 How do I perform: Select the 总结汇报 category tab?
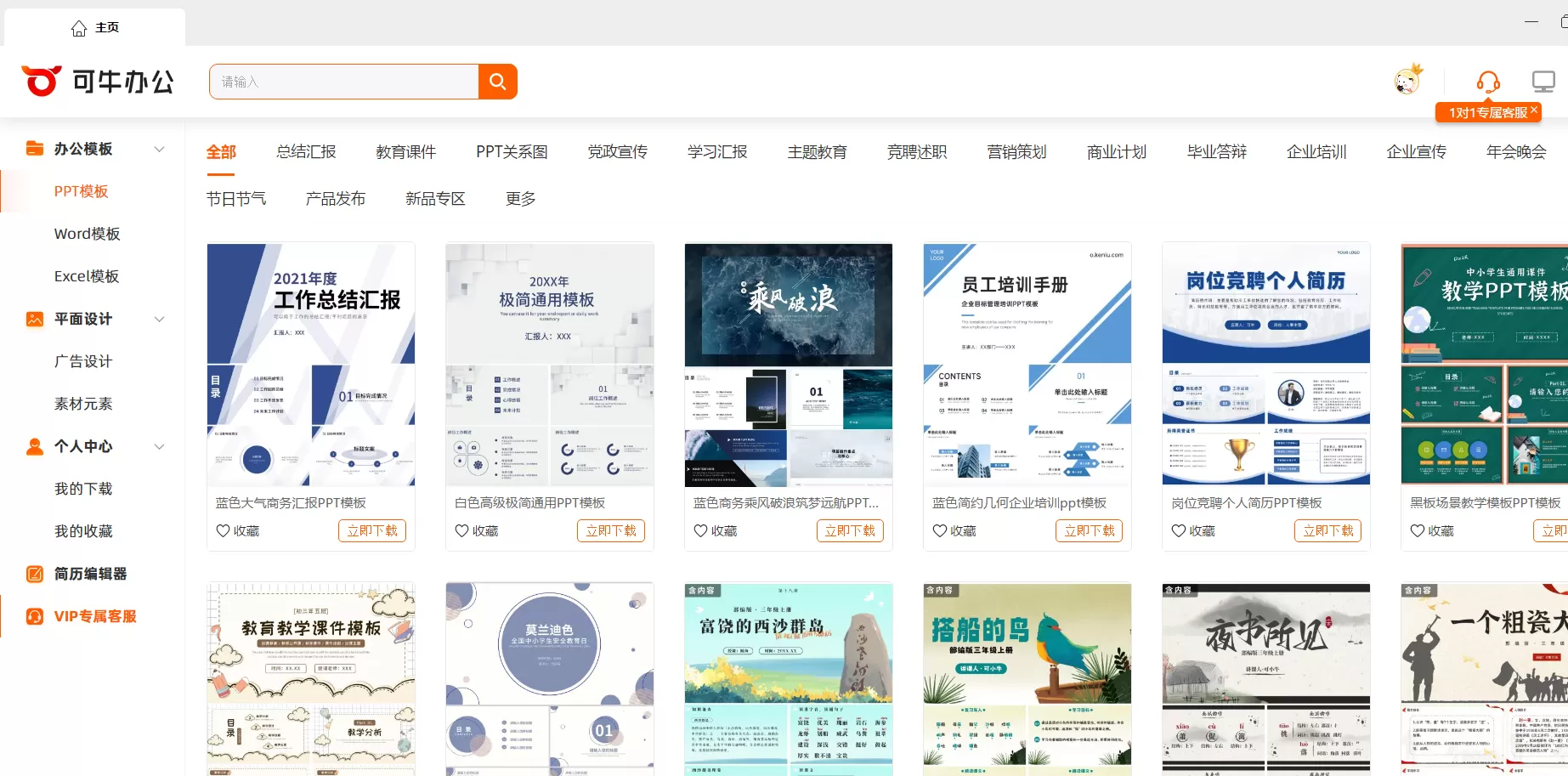tap(306, 151)
